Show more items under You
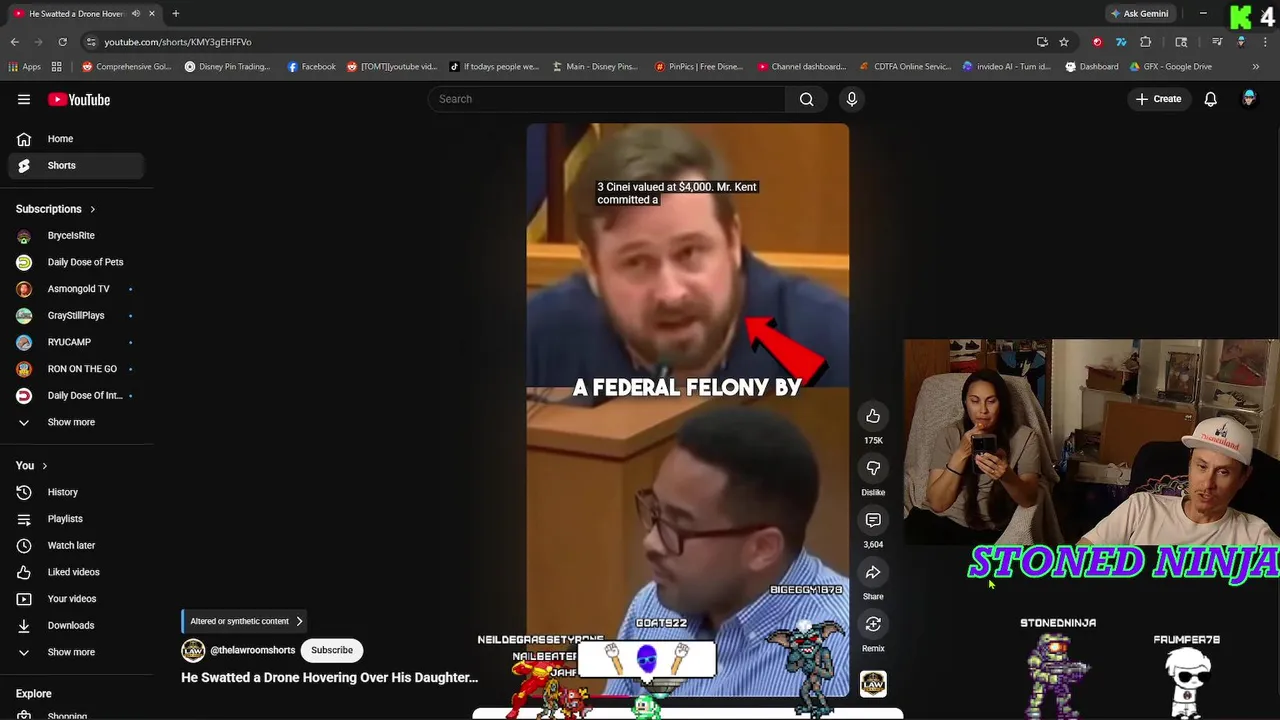 [x=71, y=652]
